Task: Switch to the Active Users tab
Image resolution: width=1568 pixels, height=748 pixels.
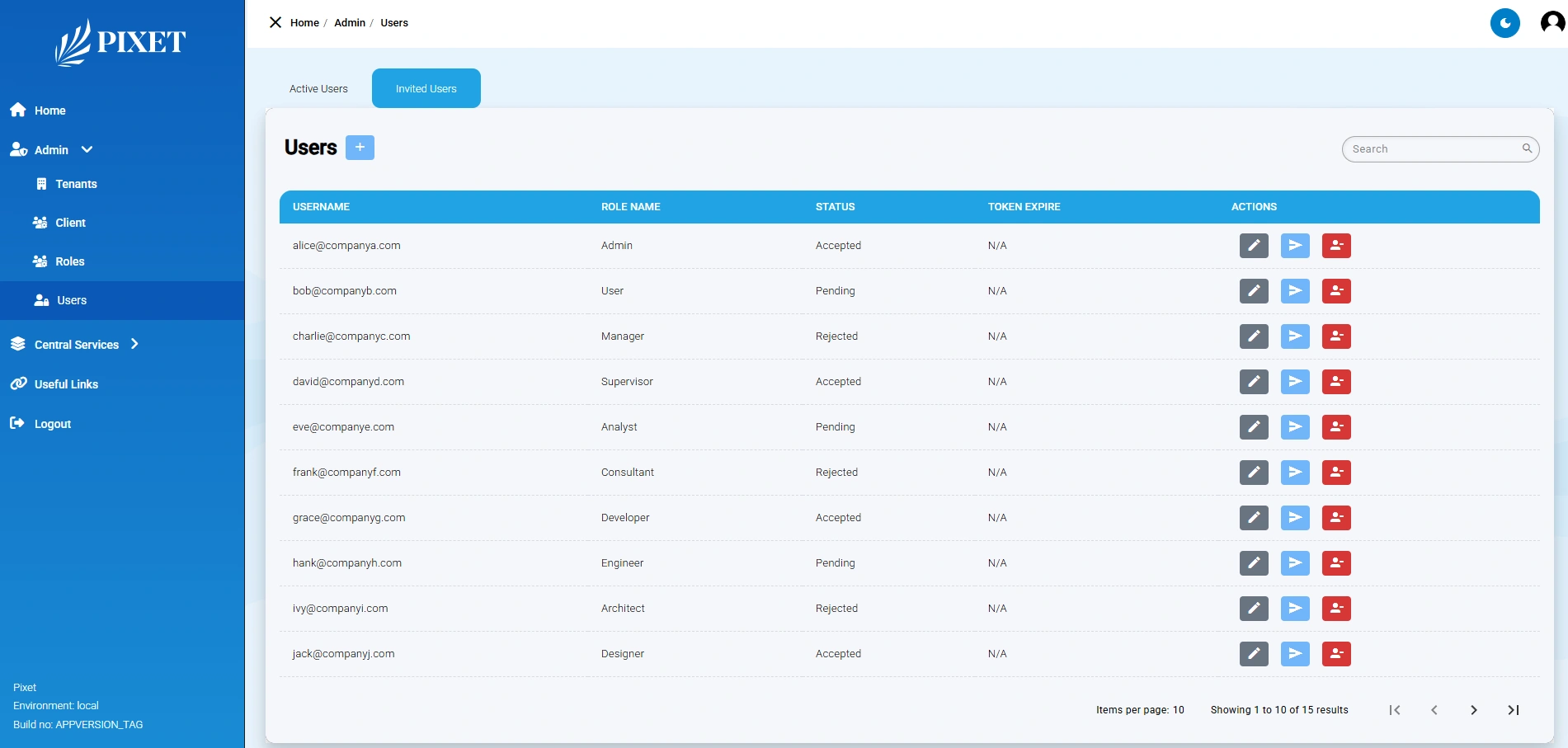Action: pos(318,89)
